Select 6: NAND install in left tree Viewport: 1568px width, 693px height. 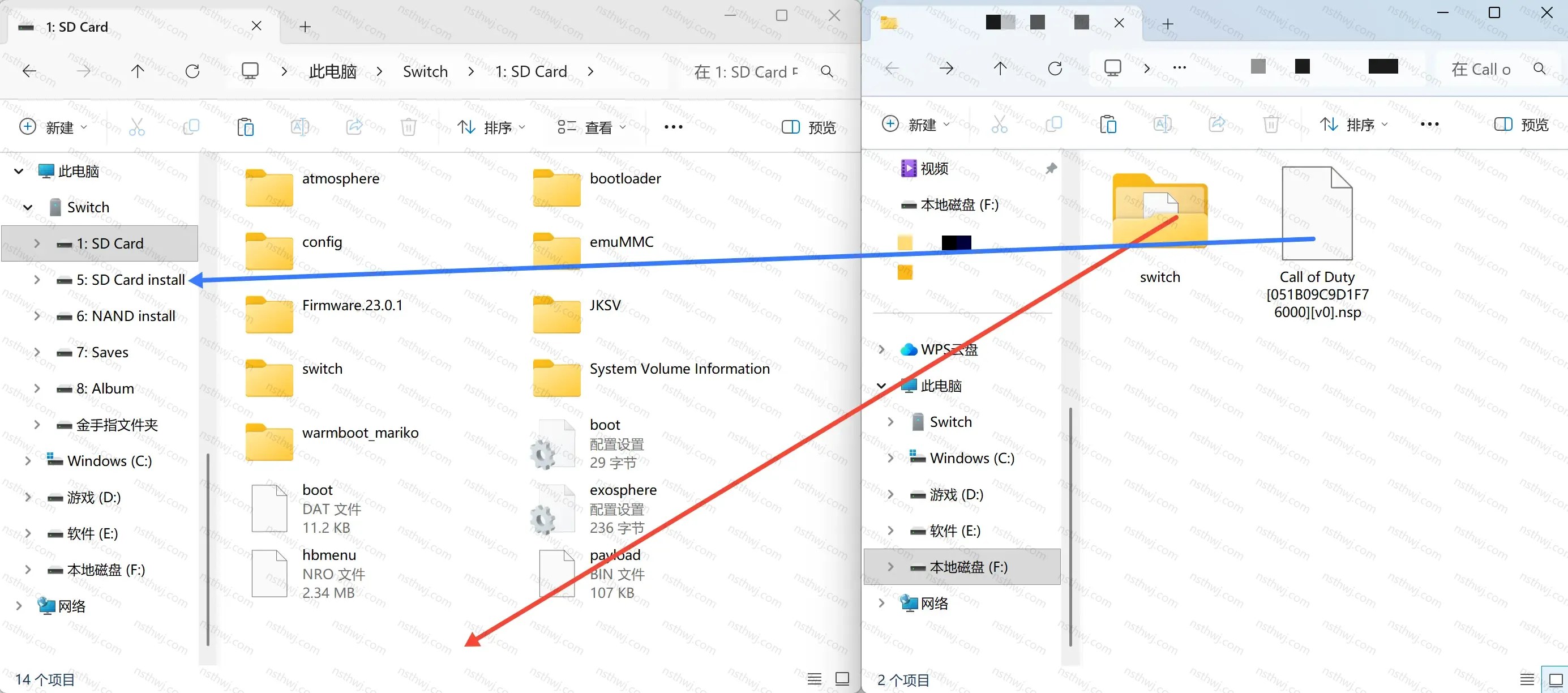[126, 315]
